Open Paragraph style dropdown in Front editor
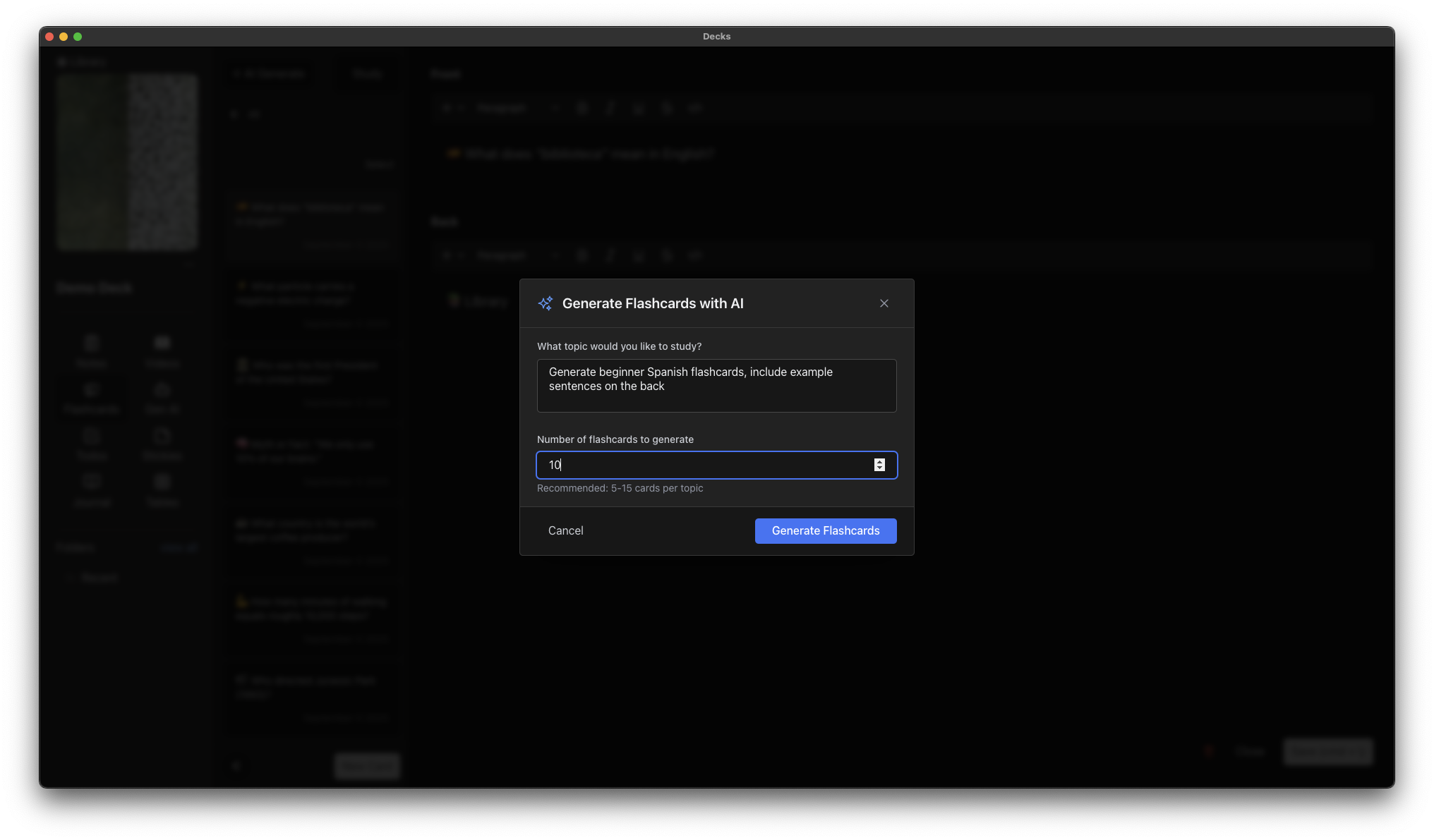 point(517,108)
